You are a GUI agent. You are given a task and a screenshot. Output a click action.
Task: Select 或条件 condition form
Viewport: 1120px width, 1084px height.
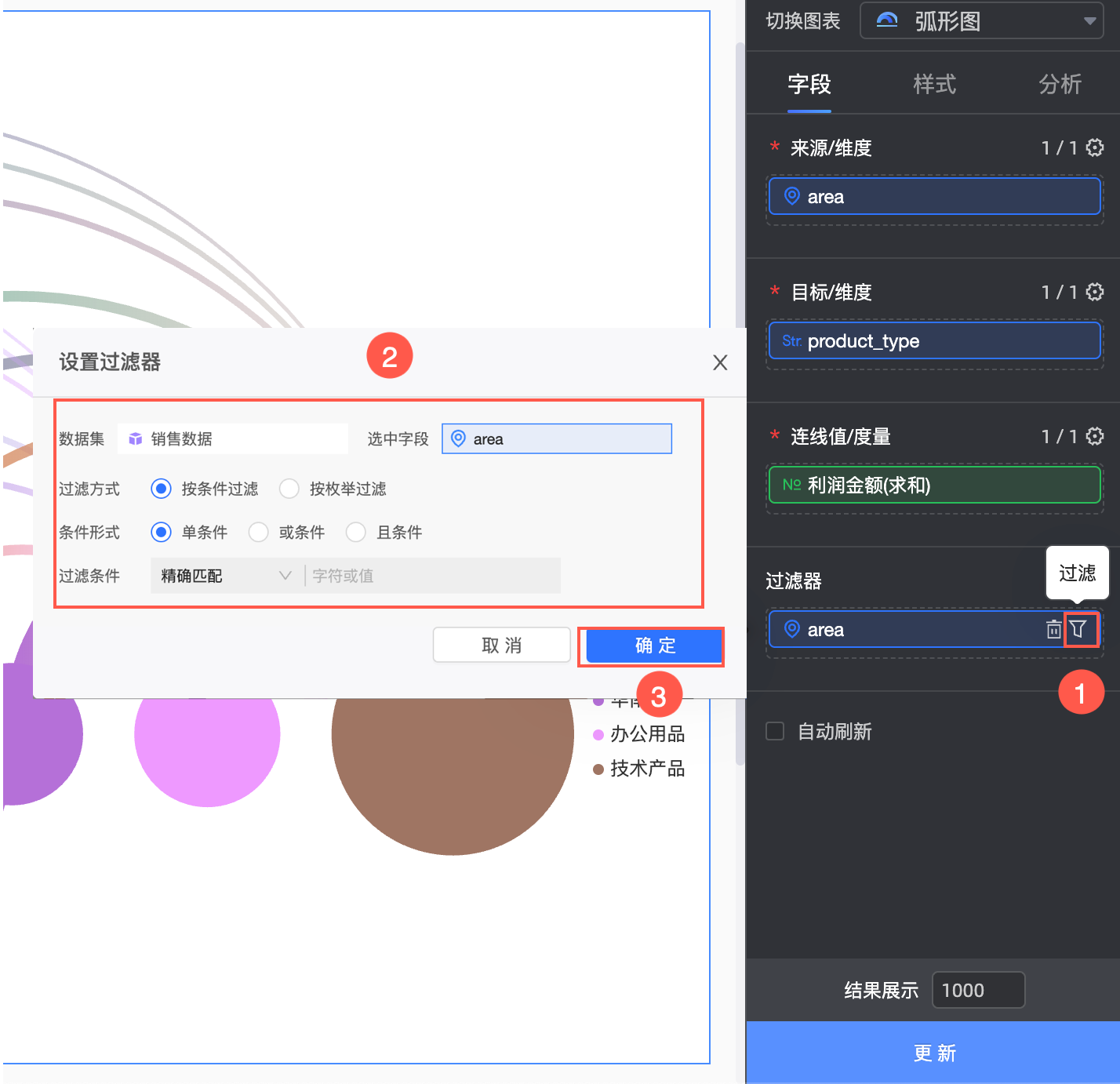259,533
